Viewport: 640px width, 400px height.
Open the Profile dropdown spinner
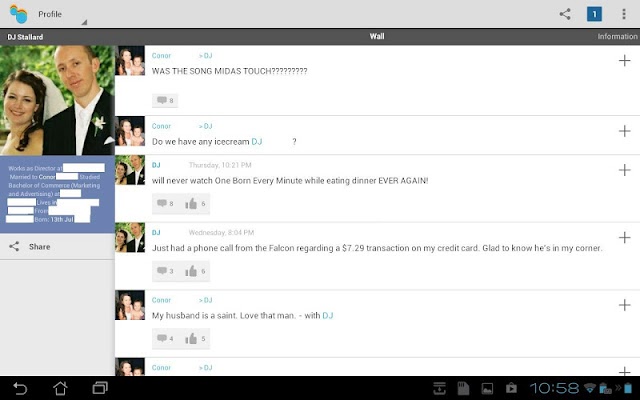pyautogui.click(x=61, y=14)
